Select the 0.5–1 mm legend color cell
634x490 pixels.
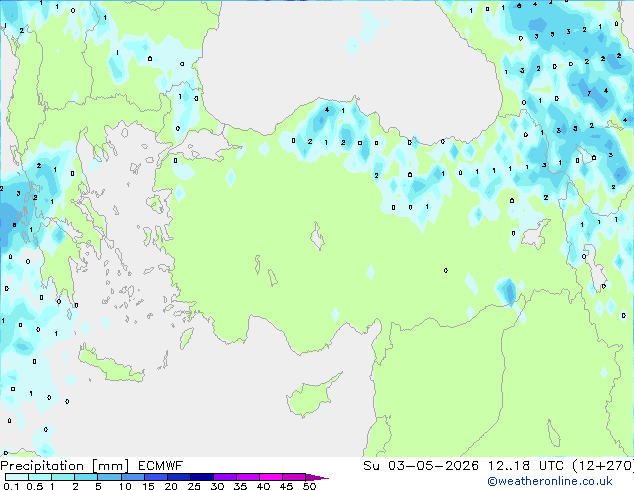40,477
